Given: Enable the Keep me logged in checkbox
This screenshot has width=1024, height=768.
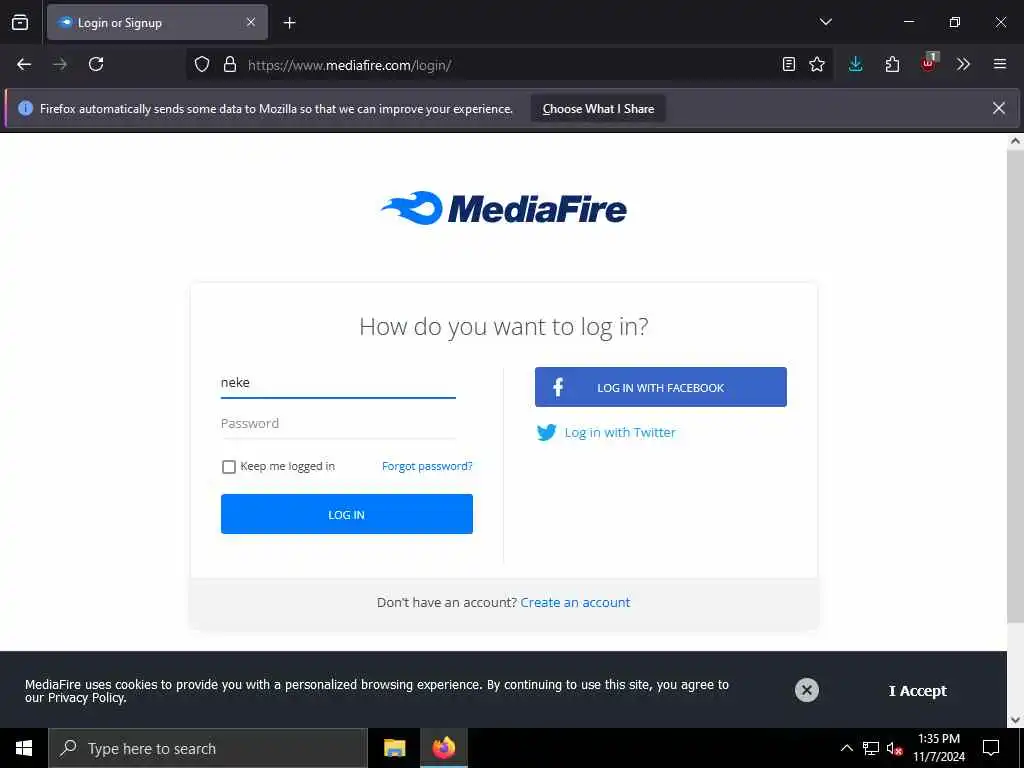Looking at the screenshot, I should tap(229, 466).
